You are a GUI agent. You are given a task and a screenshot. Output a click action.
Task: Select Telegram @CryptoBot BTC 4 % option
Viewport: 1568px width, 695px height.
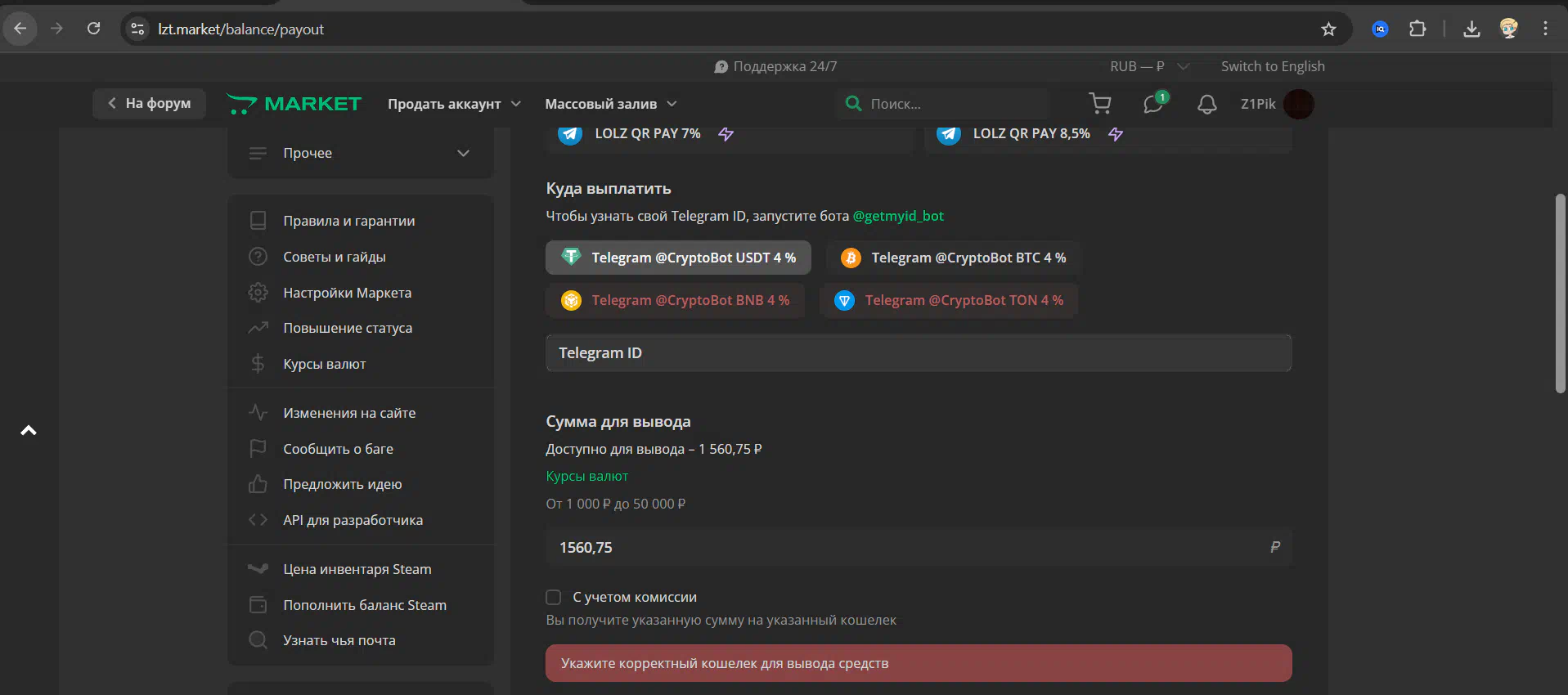point(954,258)
